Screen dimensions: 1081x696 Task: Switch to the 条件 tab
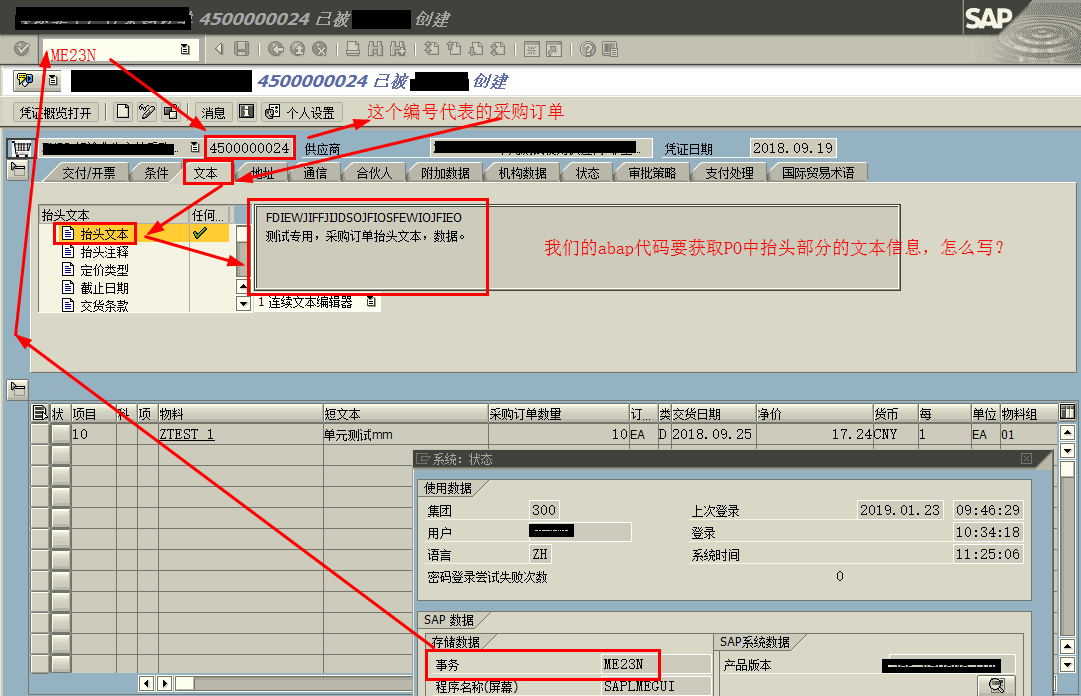click(x=156, y=173)
